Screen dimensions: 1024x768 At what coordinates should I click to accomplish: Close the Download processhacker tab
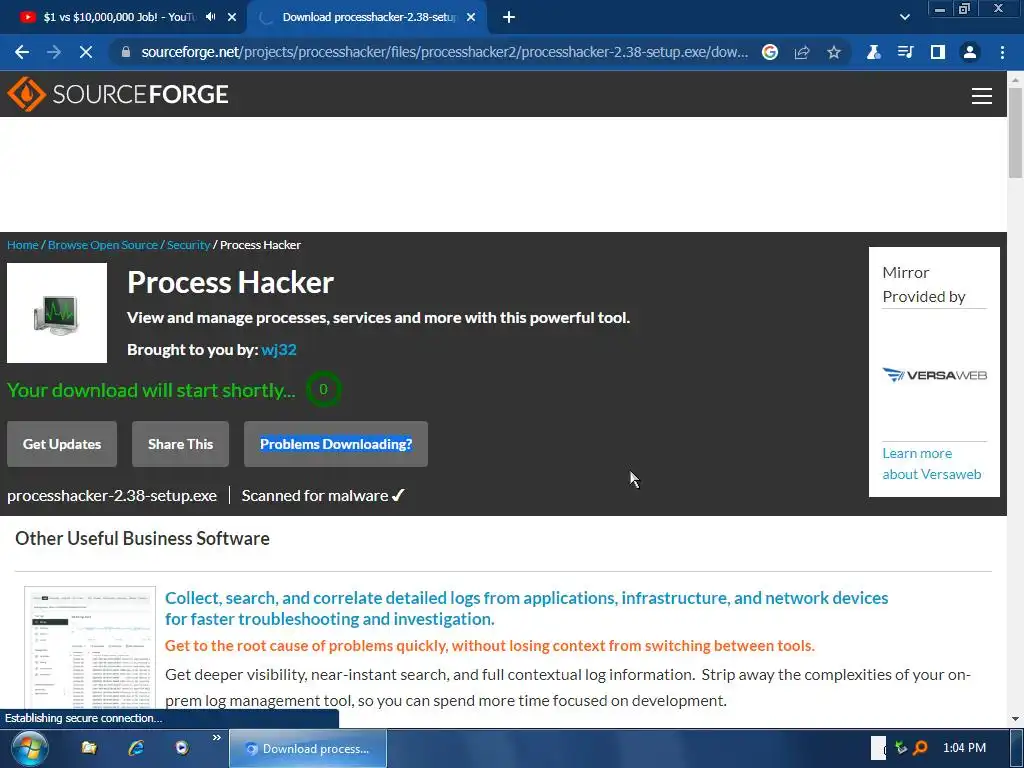tap(471, 17)
